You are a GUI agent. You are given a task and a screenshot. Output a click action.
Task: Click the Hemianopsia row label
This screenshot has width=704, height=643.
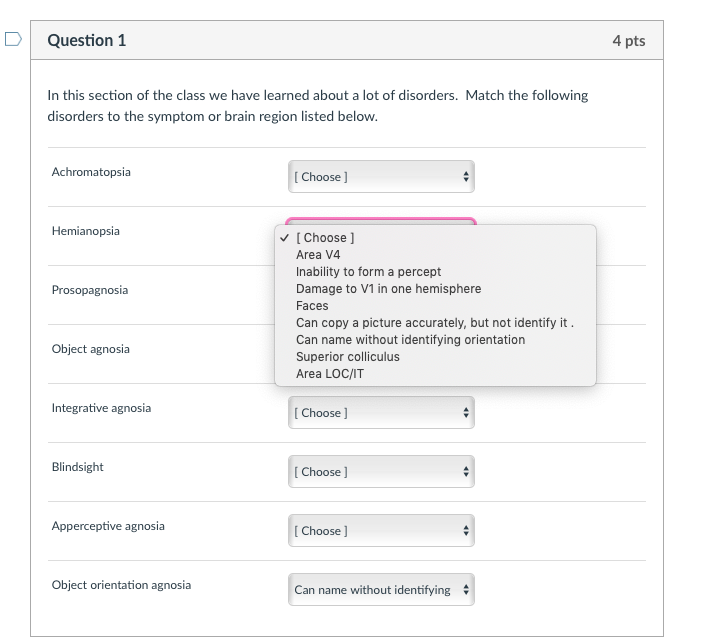(x=85, y=231)
